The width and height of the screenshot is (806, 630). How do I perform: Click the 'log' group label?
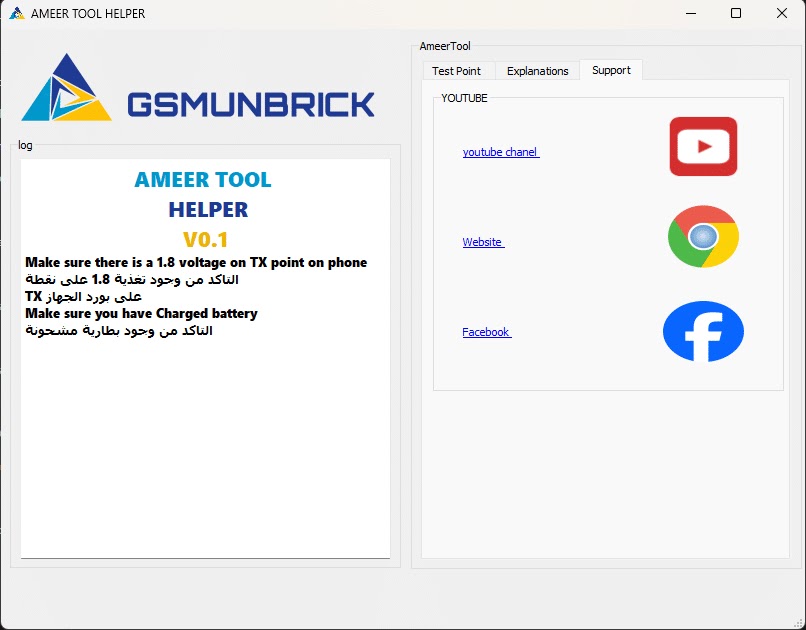(25, 145)
